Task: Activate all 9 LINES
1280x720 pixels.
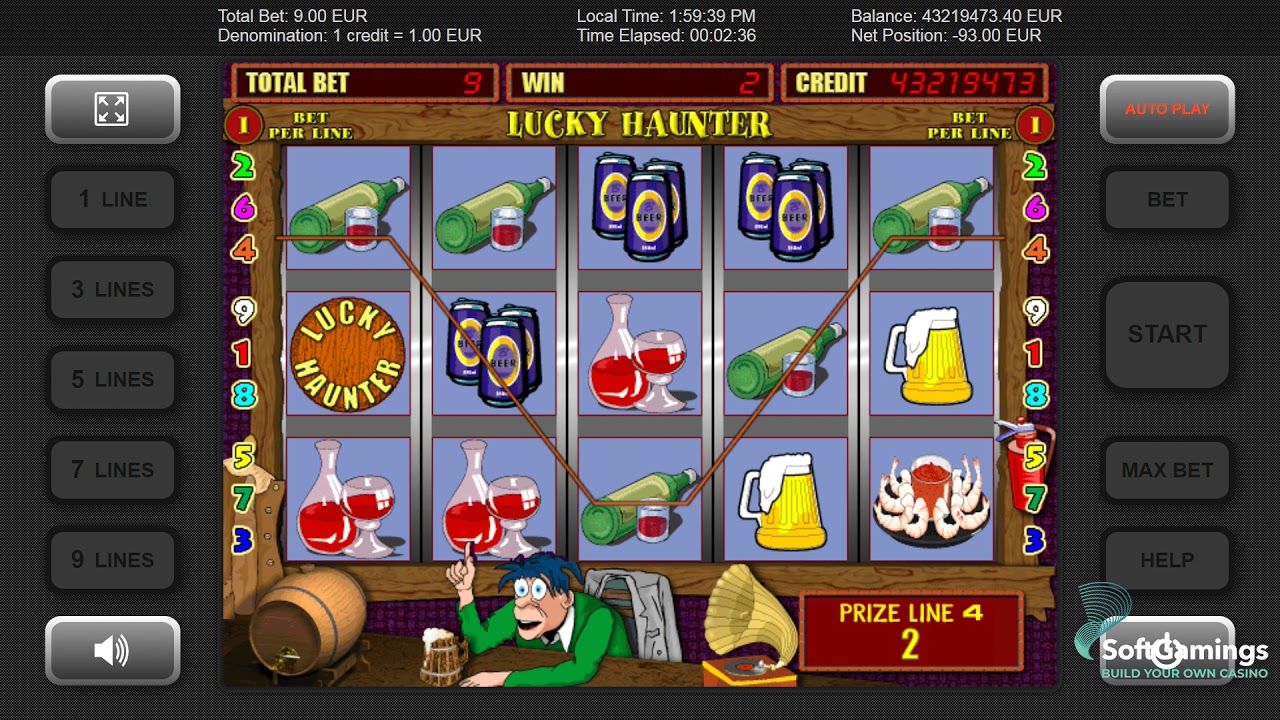Action: tap(113, 560)
